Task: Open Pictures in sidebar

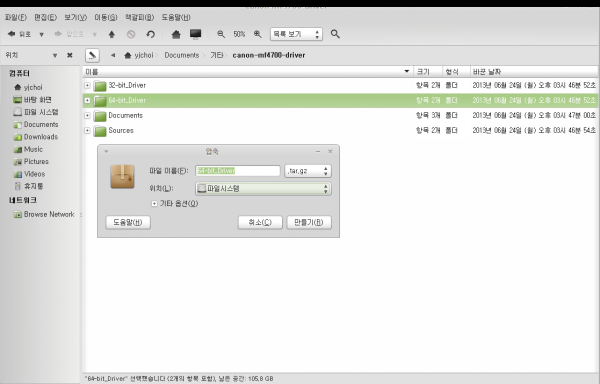Action: pos(31,161)
